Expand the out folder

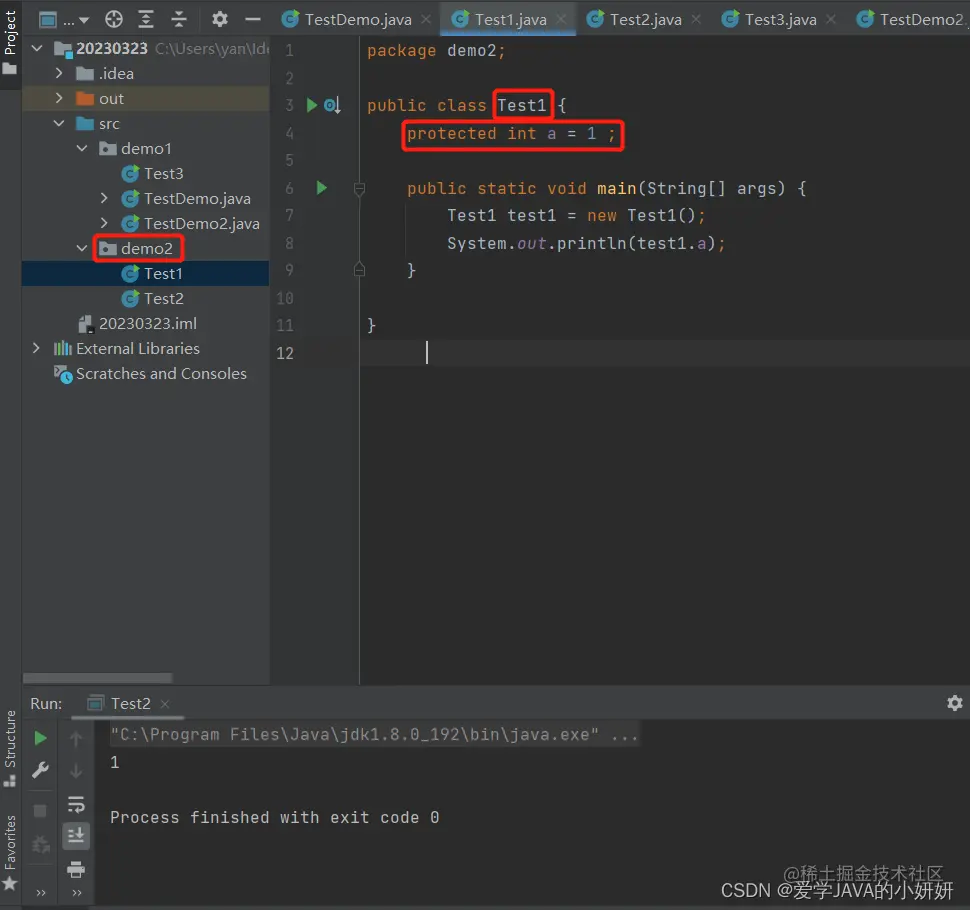59,98
